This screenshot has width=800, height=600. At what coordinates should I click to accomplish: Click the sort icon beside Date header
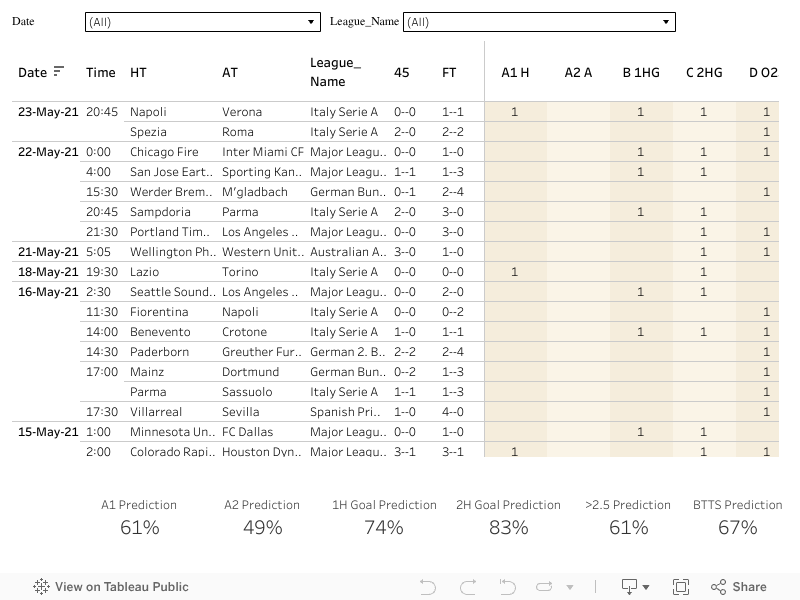point(59,71)
